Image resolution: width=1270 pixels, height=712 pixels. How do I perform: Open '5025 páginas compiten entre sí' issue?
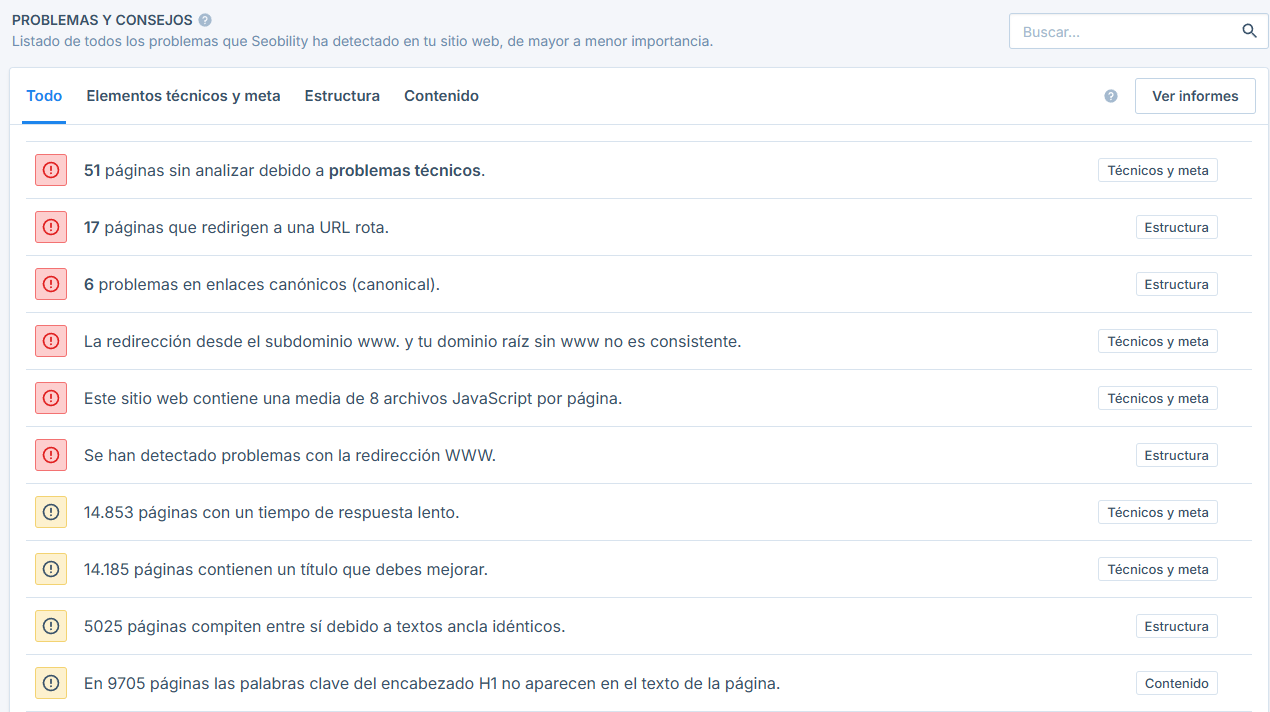click(x=325, y=626)
